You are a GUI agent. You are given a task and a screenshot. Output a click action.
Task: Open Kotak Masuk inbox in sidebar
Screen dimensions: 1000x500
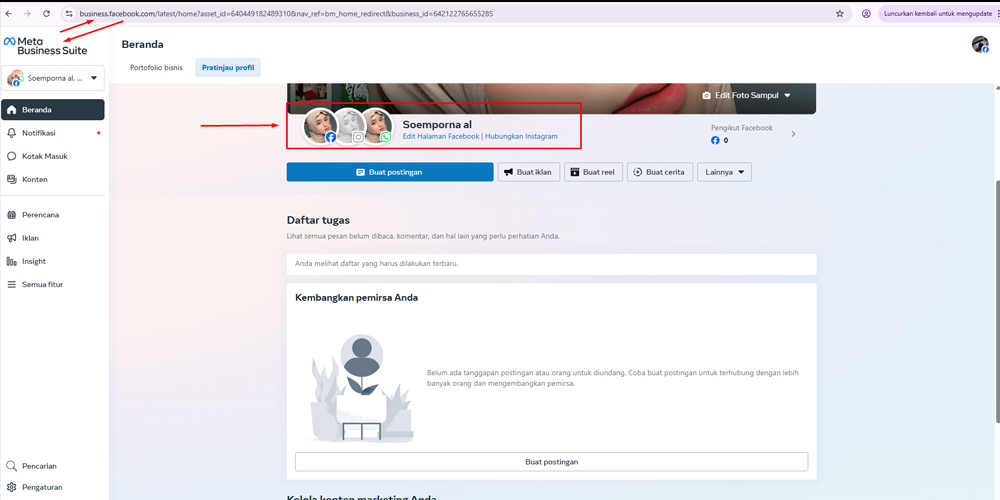[x=44, y=156]
